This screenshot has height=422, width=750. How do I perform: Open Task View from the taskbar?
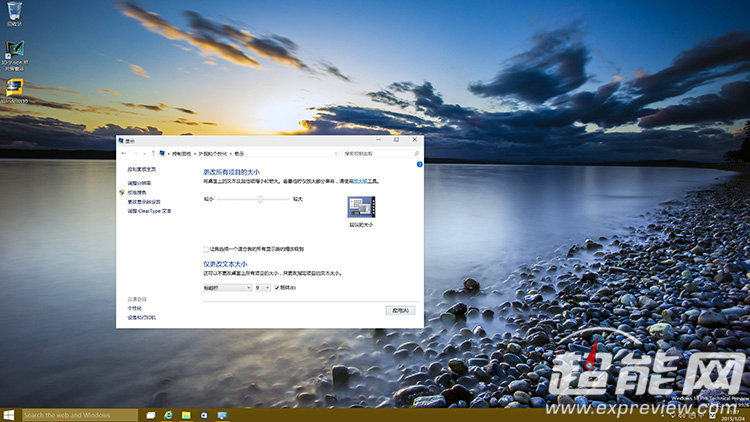pos(150,414)
